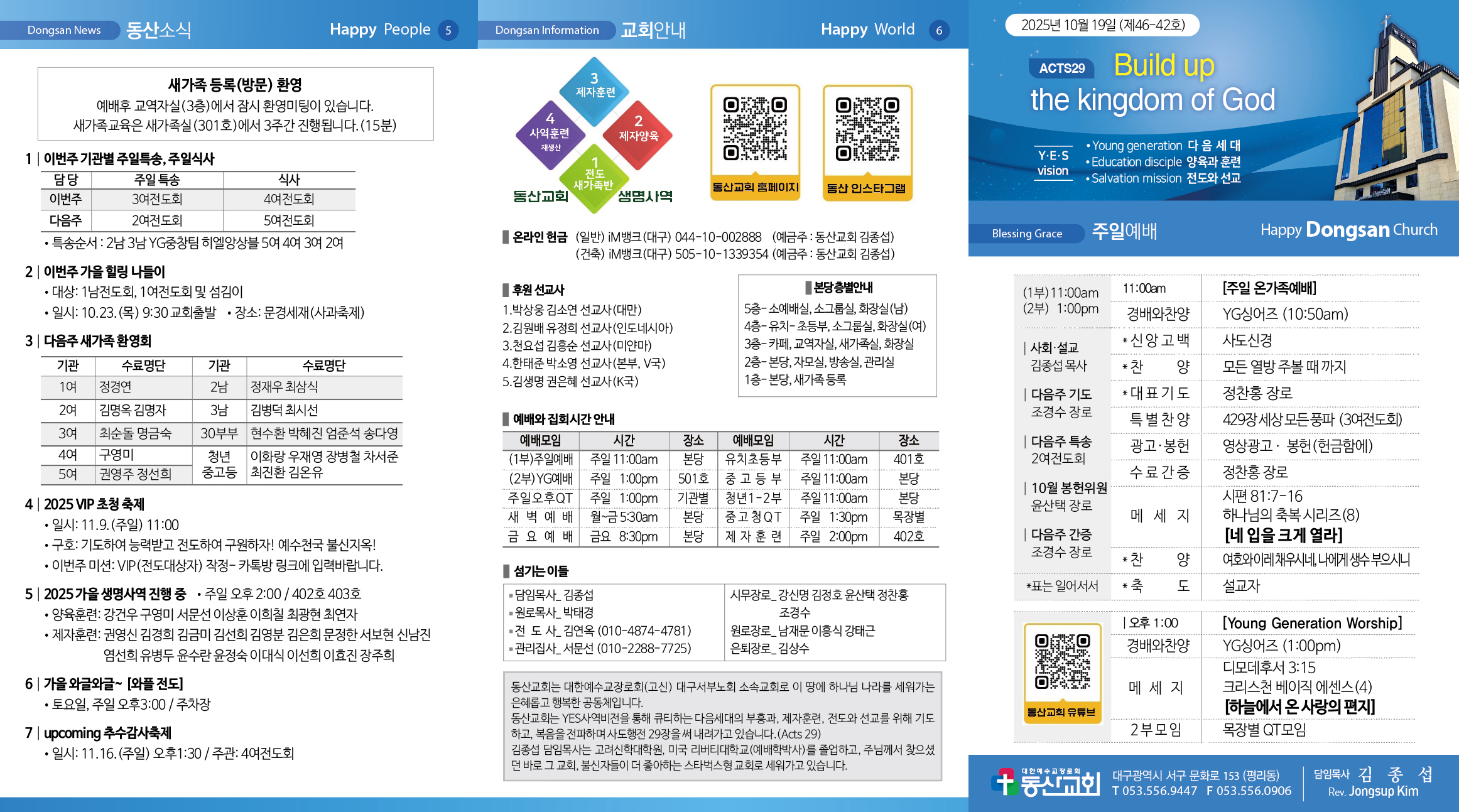Click the page number 5 circle badge
The height and width of the screenshot is (812, 1459).
pyautogui.click(x=448, y=30)
